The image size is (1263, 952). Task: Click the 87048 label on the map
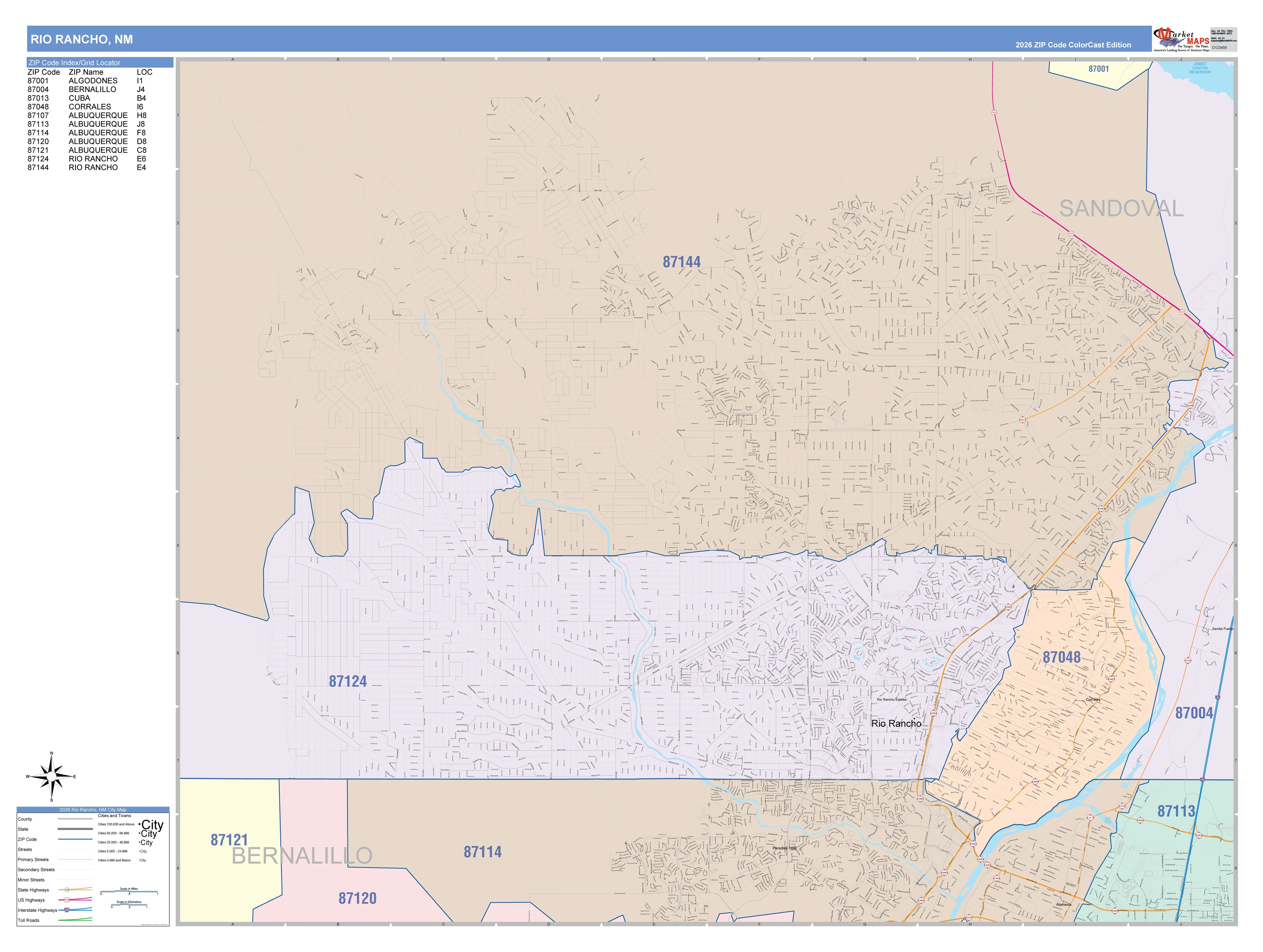pyautogui.click(x=1061, y=657)
